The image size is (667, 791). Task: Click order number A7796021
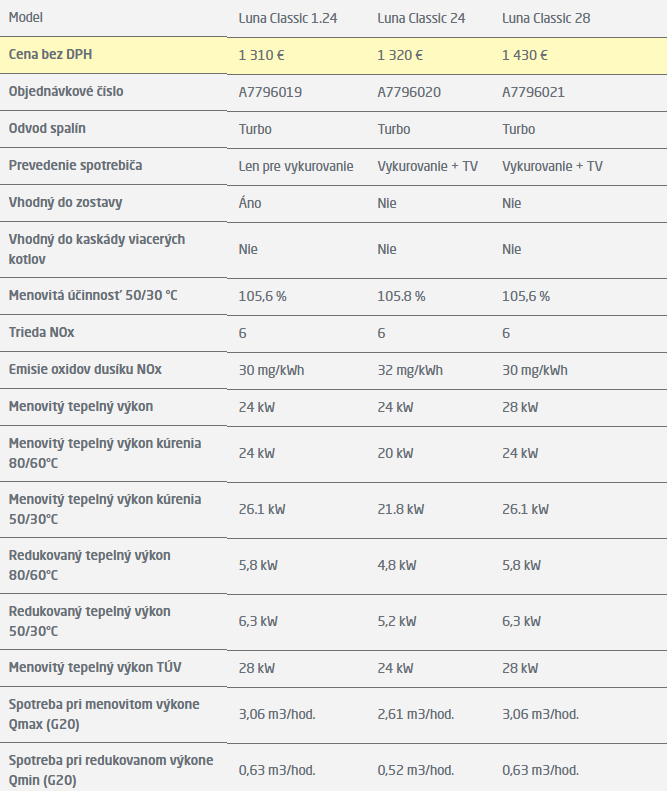pyautogui.click(x=533, y=92)
